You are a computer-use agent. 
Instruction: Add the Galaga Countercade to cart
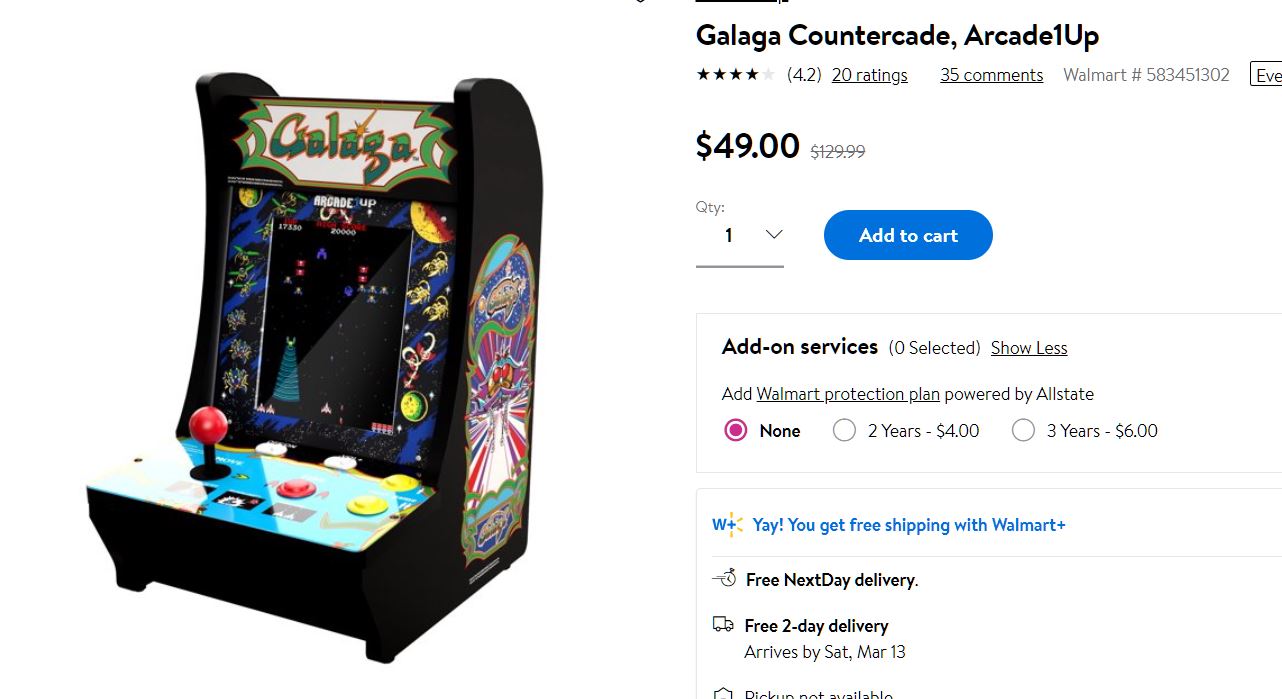(908, 235)
